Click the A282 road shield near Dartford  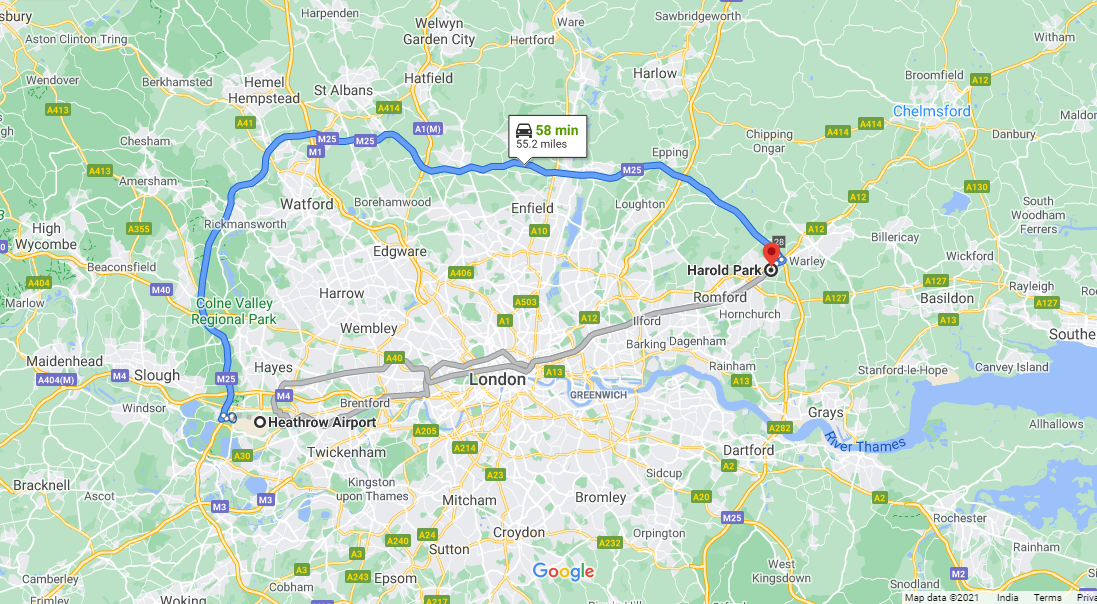(x=779, y=428)
